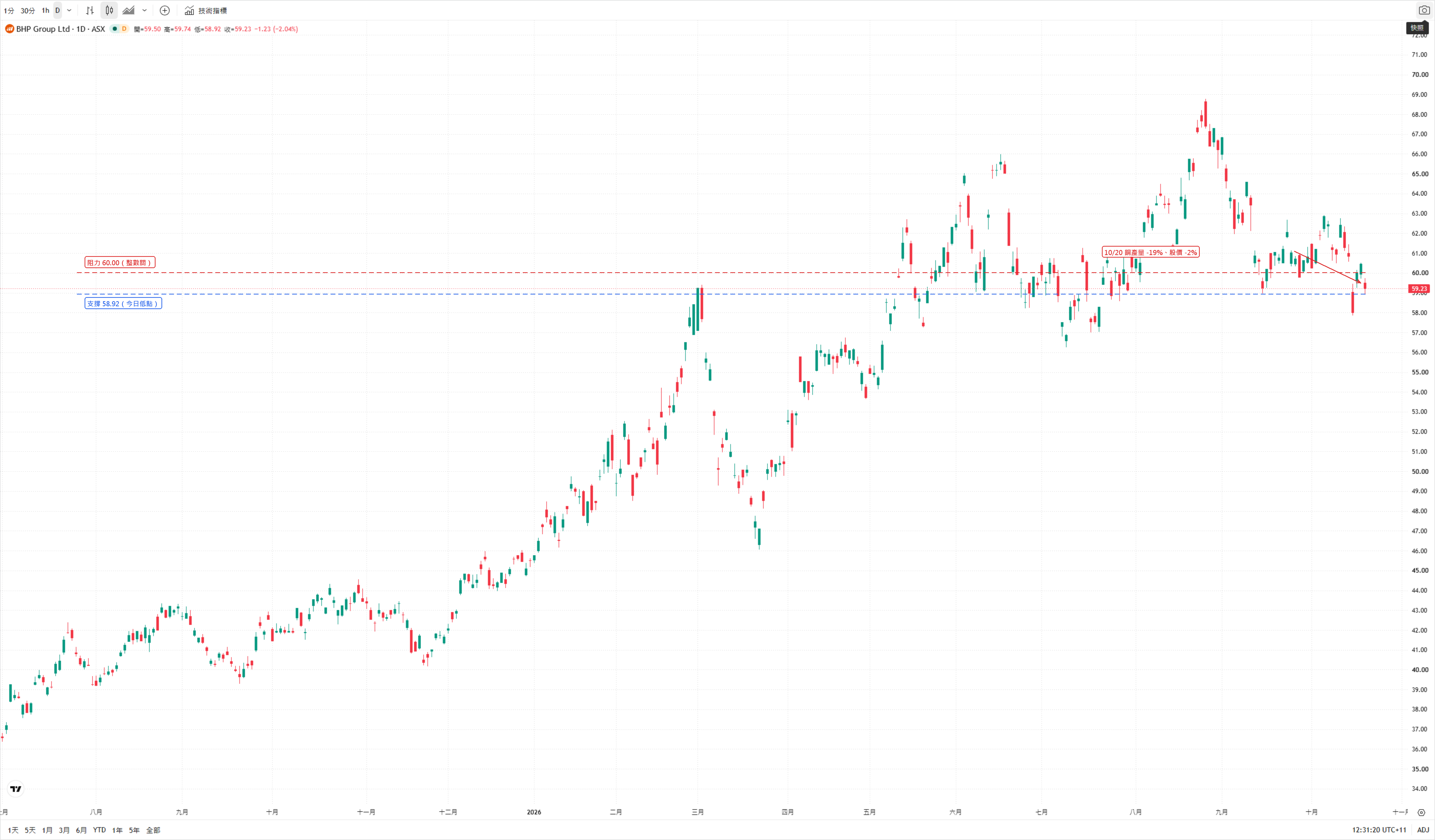Open the chart style dropdown arrow
The image size is (1435, 840).
click(x=145, y=10)
